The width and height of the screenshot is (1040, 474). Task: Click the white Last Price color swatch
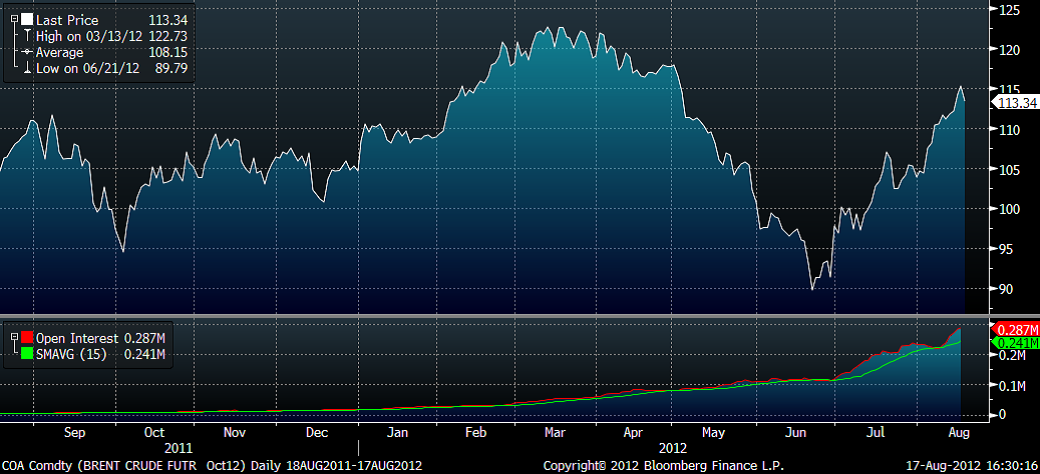coord(27,18)
